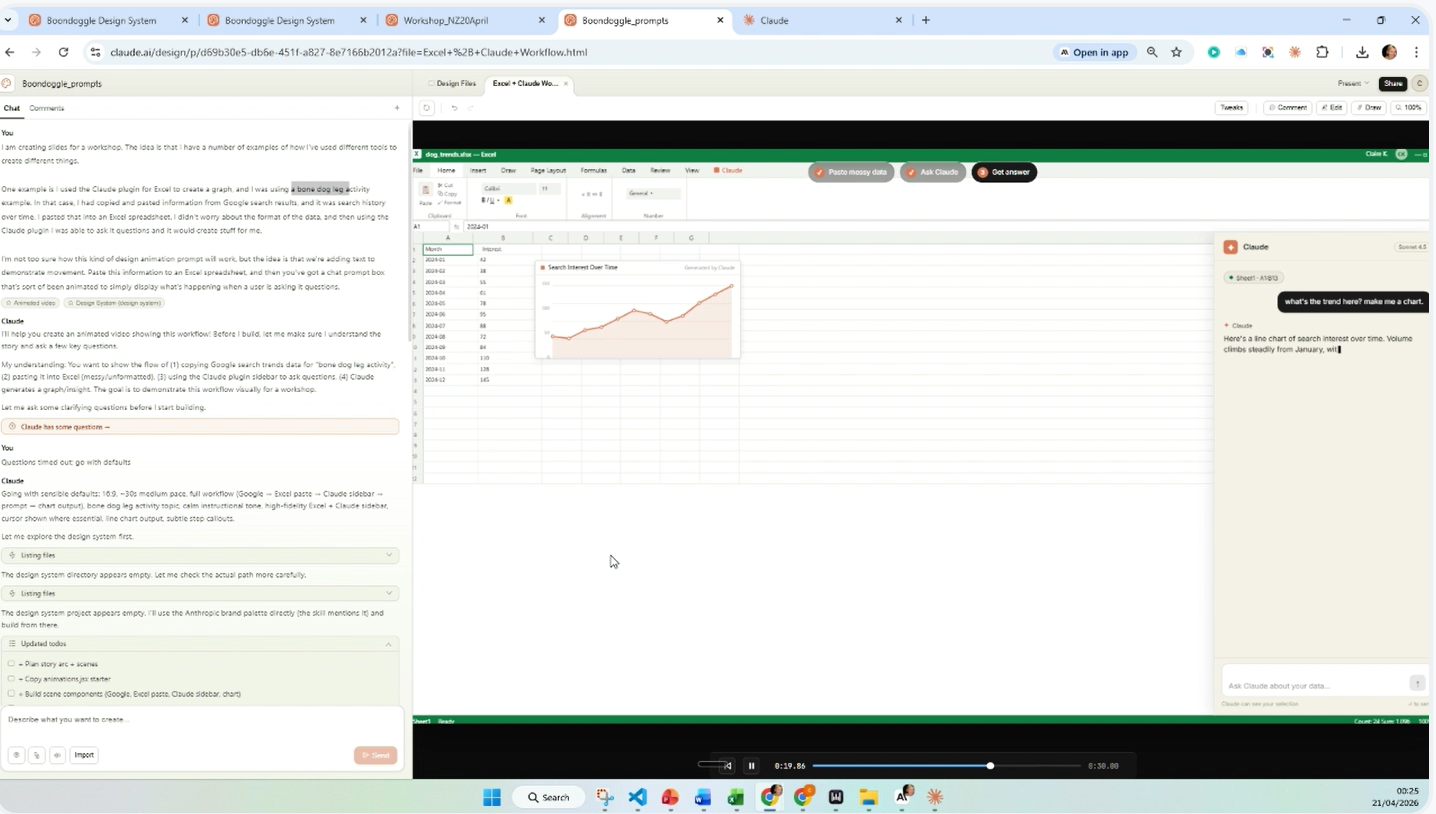Click the Comment button in the toolbar

[1288, 108]
